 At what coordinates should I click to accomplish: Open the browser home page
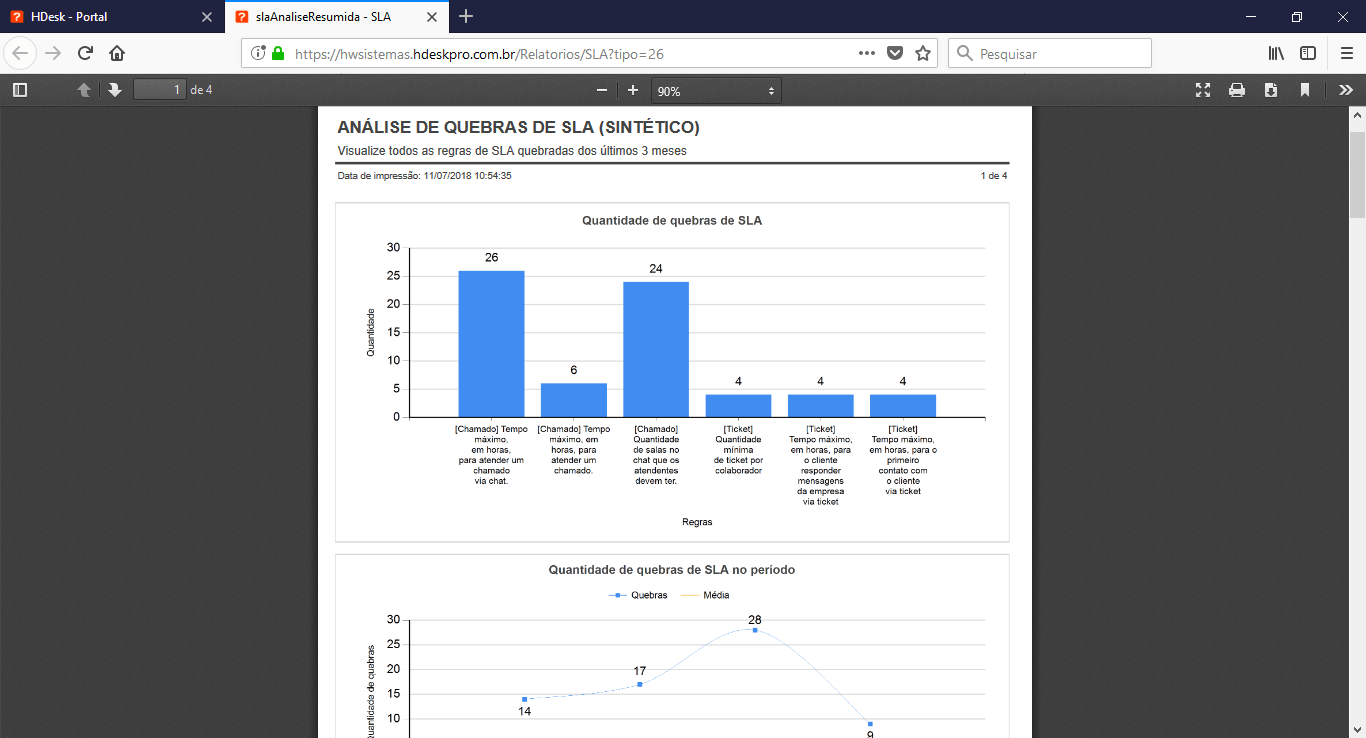coord(117,53)
